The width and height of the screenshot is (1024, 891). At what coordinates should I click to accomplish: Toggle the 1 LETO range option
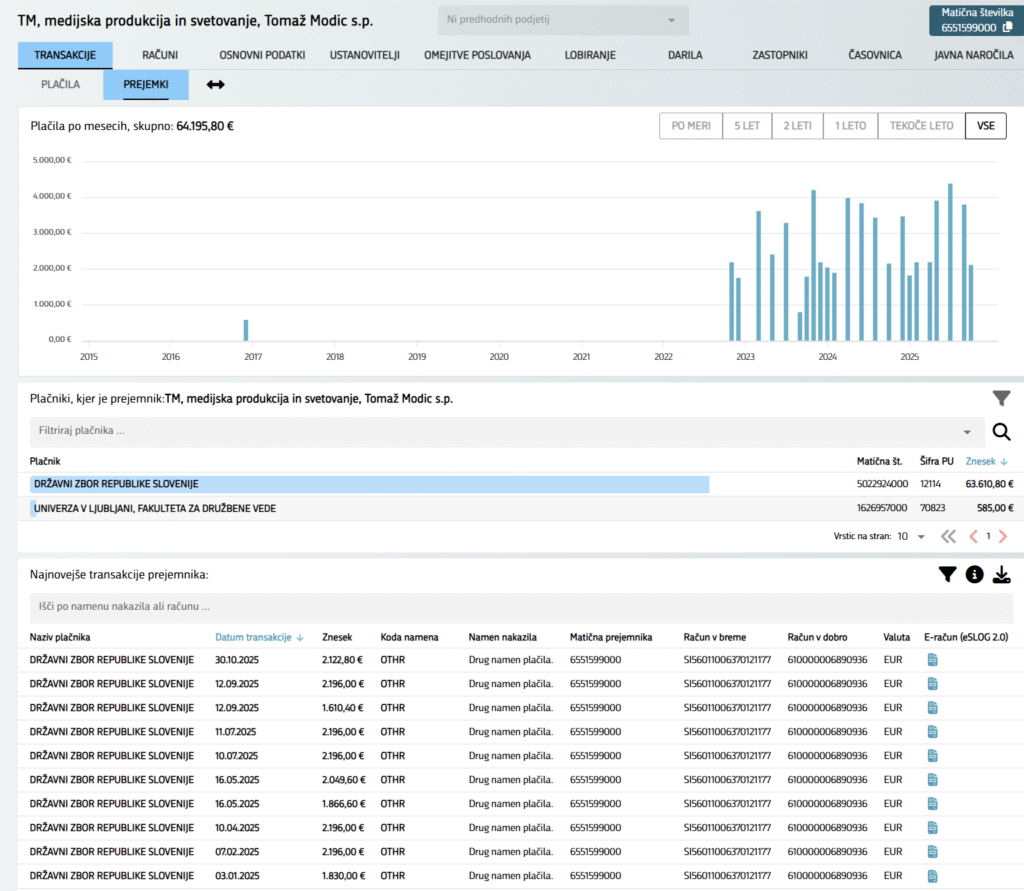click(850, 126)
